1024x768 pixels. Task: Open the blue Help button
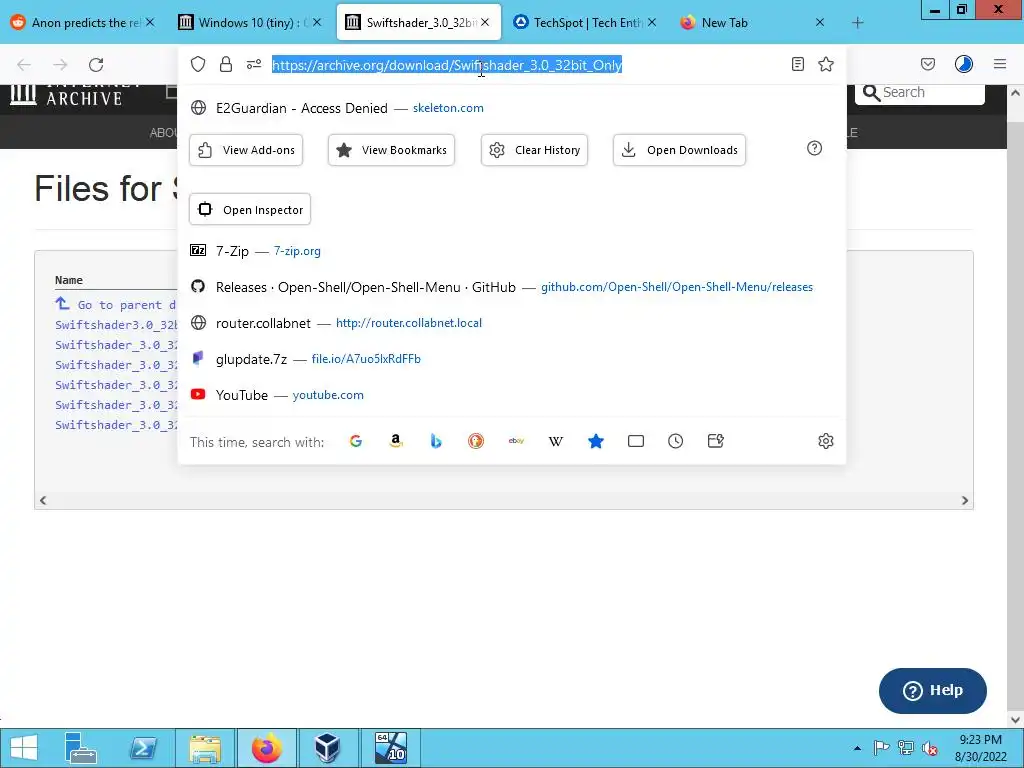click(x=933, y=690)
